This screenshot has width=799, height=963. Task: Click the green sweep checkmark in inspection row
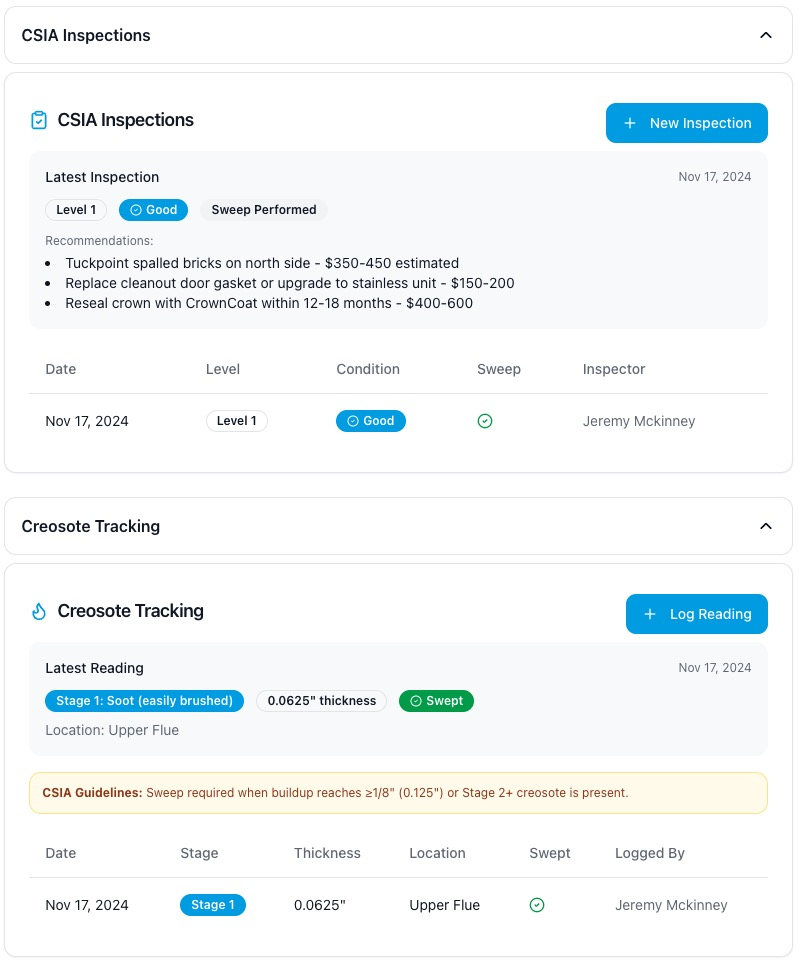(x=485, y=421)
